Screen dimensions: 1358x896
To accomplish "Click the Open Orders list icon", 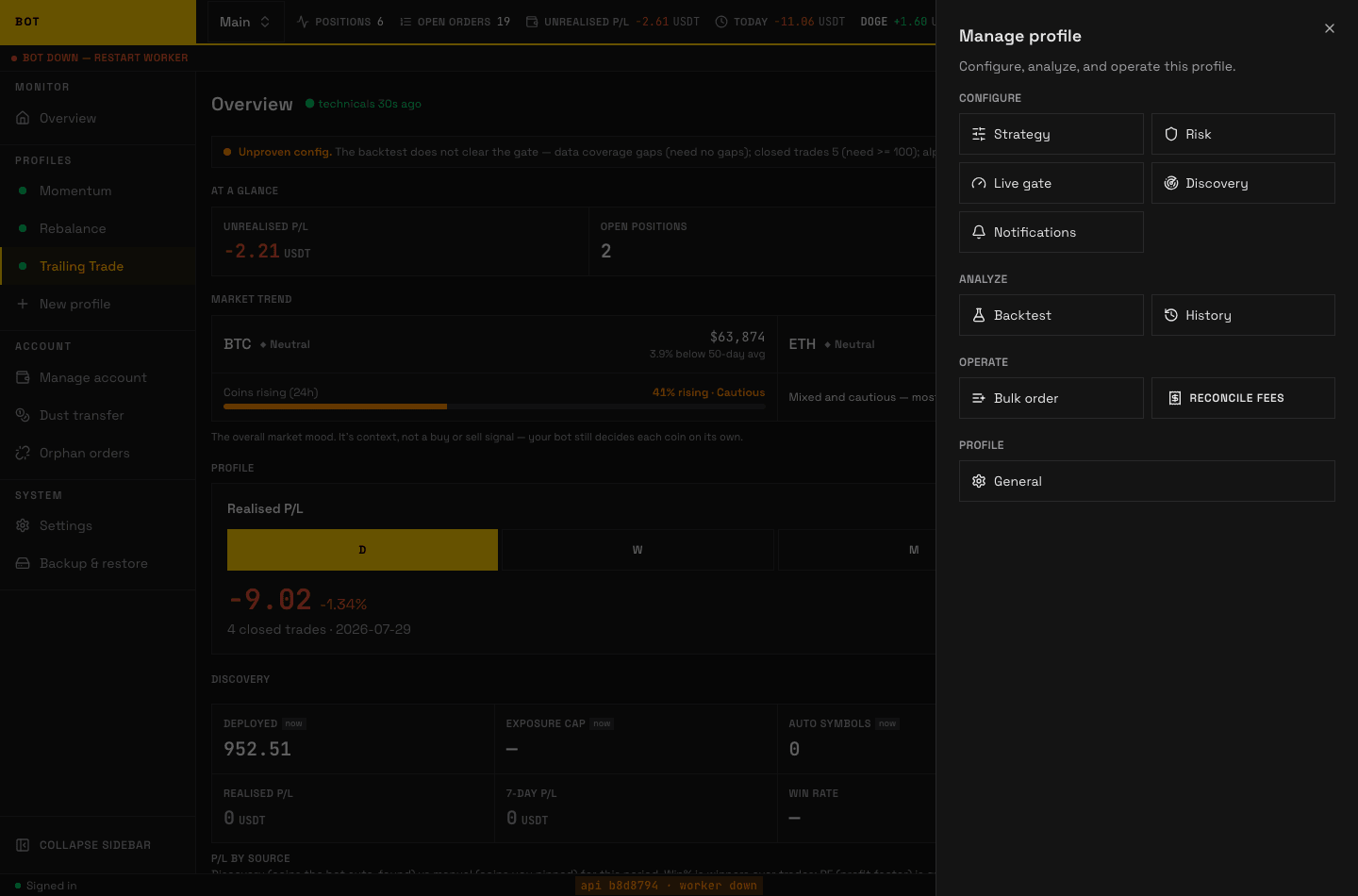I will [406, 22].
